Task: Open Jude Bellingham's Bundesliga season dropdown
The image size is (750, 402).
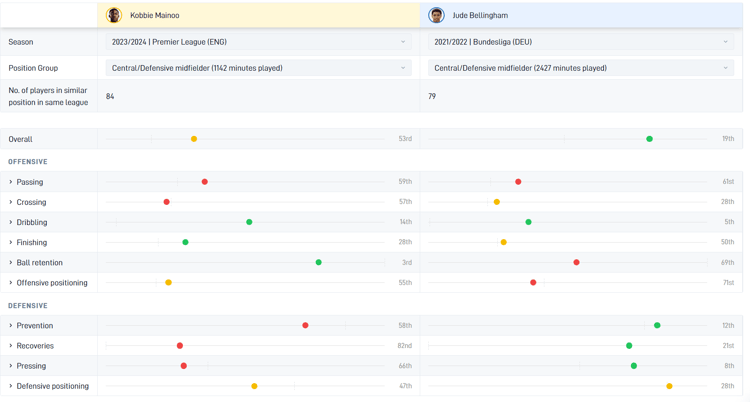Action: (x=580, y=42)
